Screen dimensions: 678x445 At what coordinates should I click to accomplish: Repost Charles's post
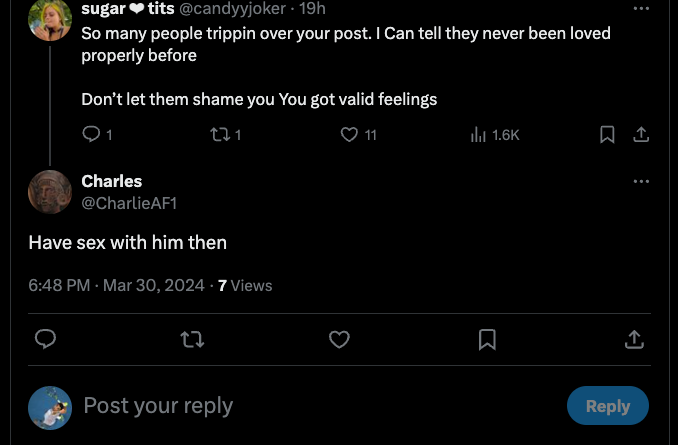(x=192, y=339)
